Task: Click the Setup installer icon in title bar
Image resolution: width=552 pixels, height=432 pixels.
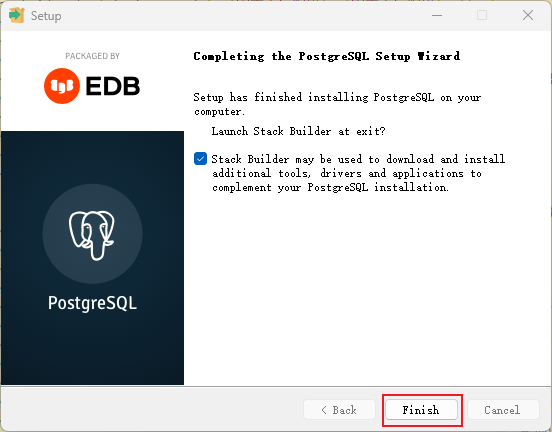Action: point(17,15)
